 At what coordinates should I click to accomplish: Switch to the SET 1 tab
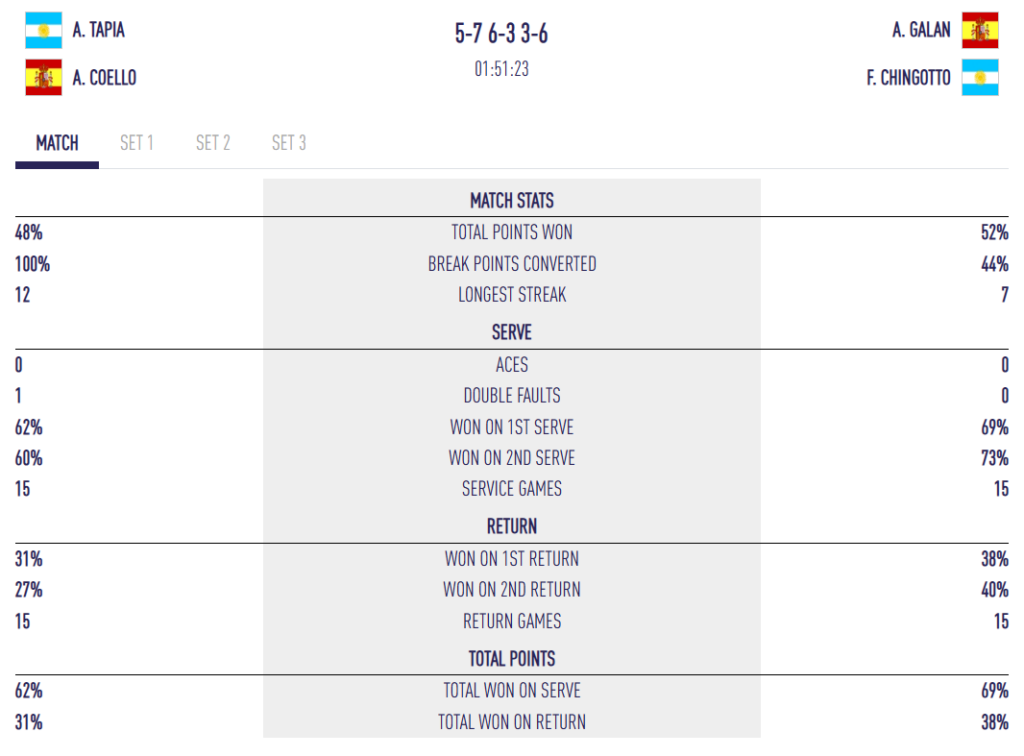point(137,143)
